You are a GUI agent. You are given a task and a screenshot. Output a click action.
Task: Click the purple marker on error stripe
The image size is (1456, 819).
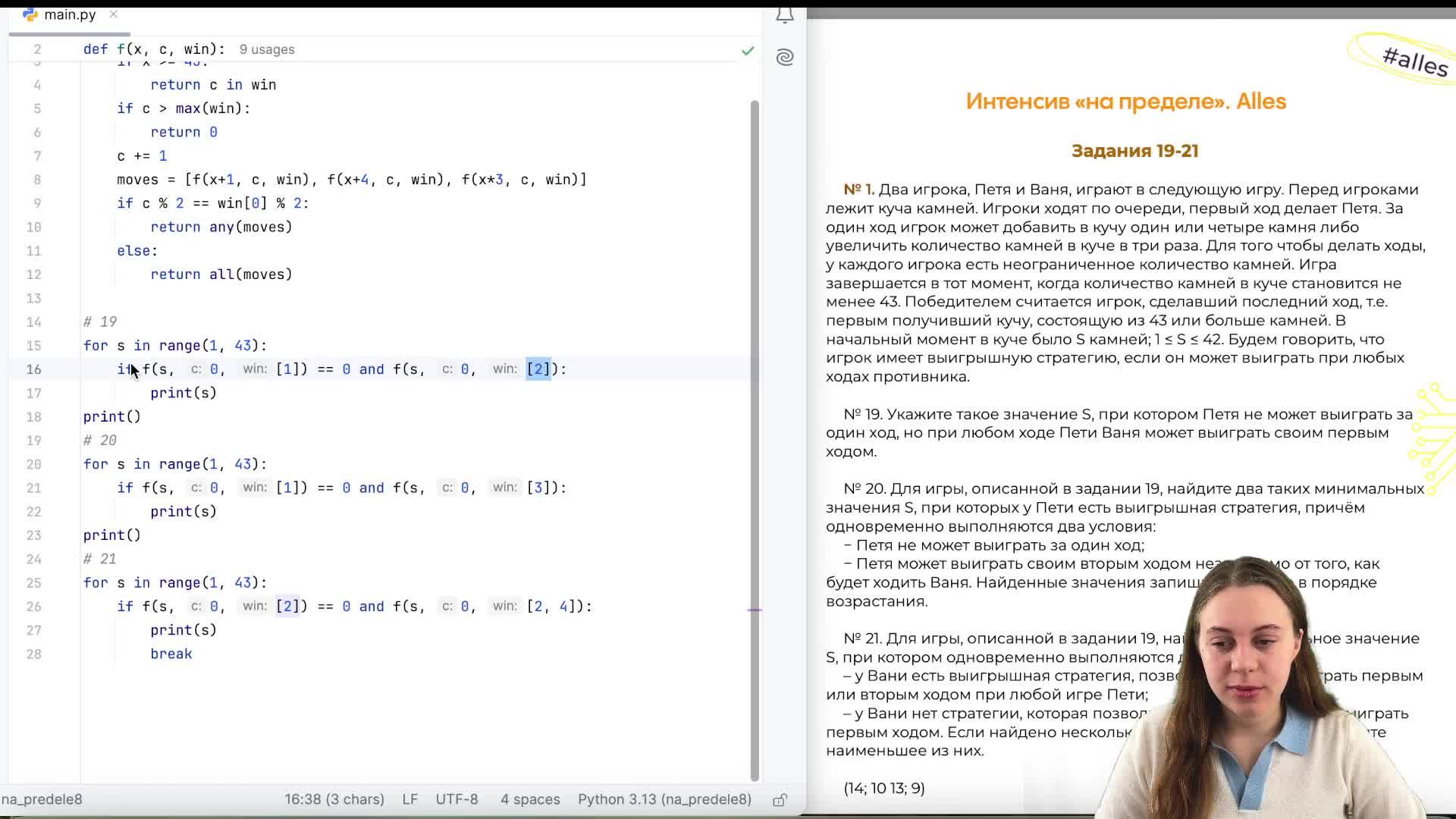pos(755,610)
